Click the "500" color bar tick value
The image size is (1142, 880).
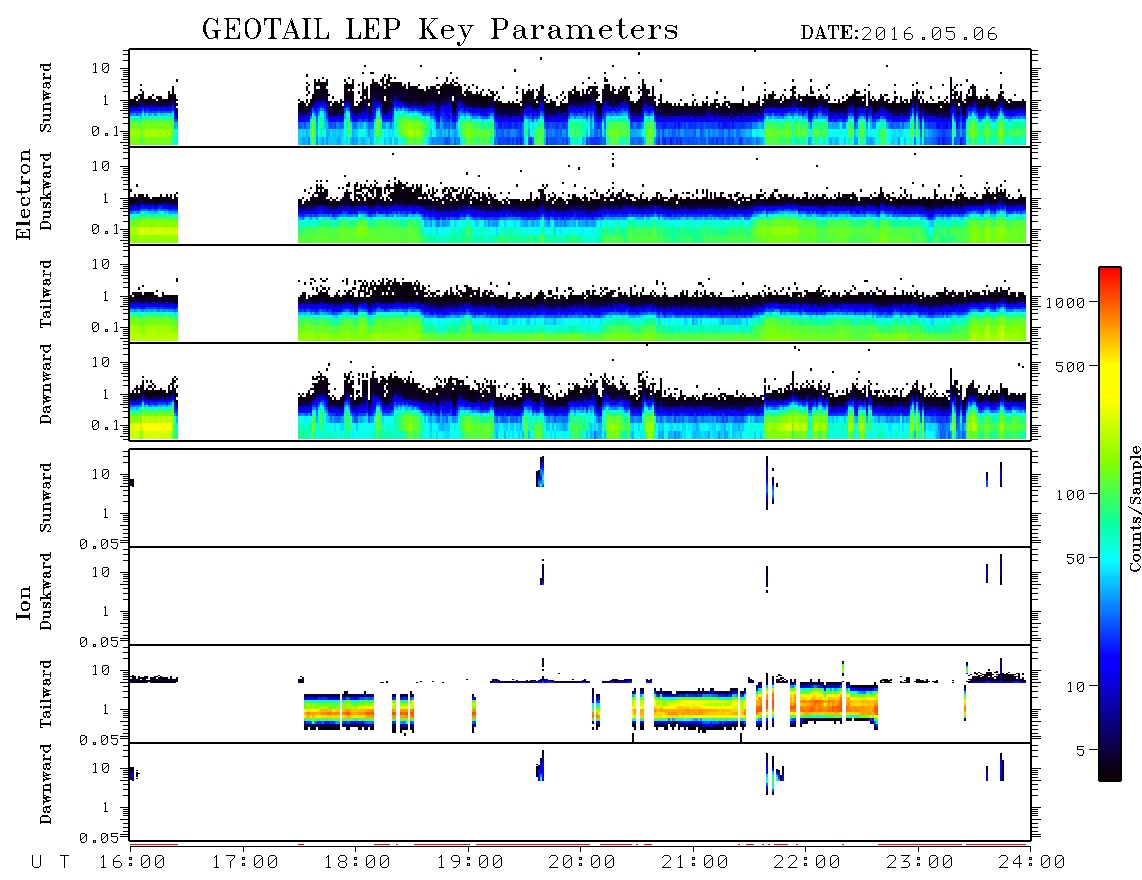click(x=1070, y=367)
